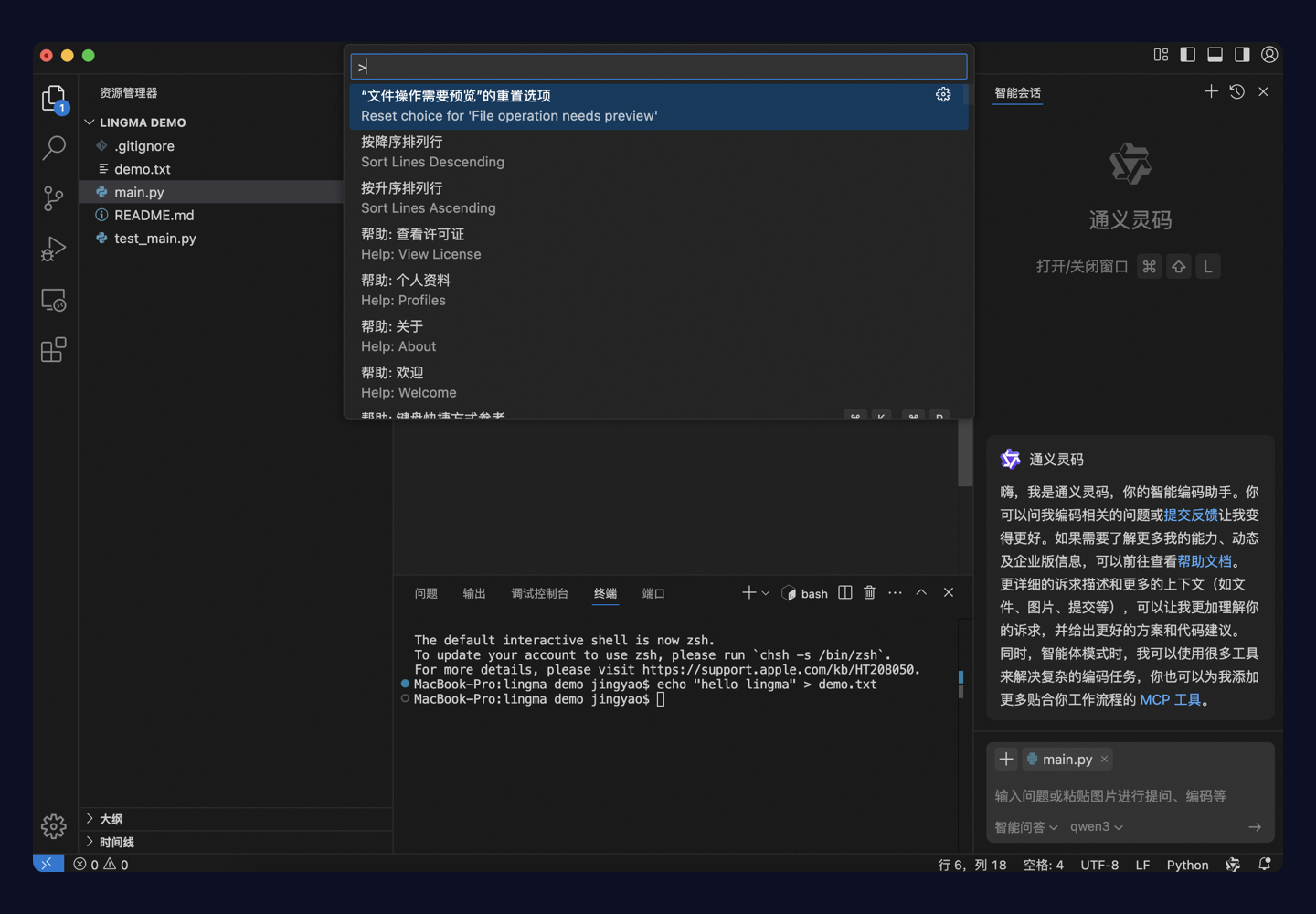
Task: Start a new chat with the plus icon
Action: [1211, 91]
